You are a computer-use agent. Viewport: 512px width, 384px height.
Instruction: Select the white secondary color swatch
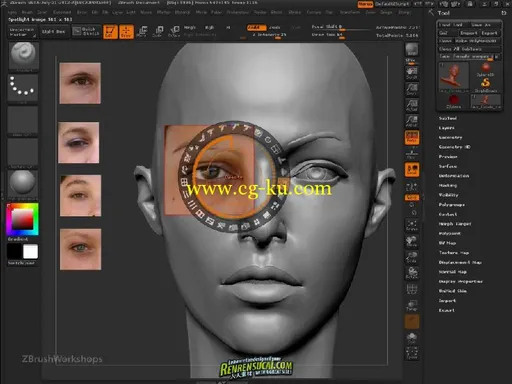[x=30, y=252]
